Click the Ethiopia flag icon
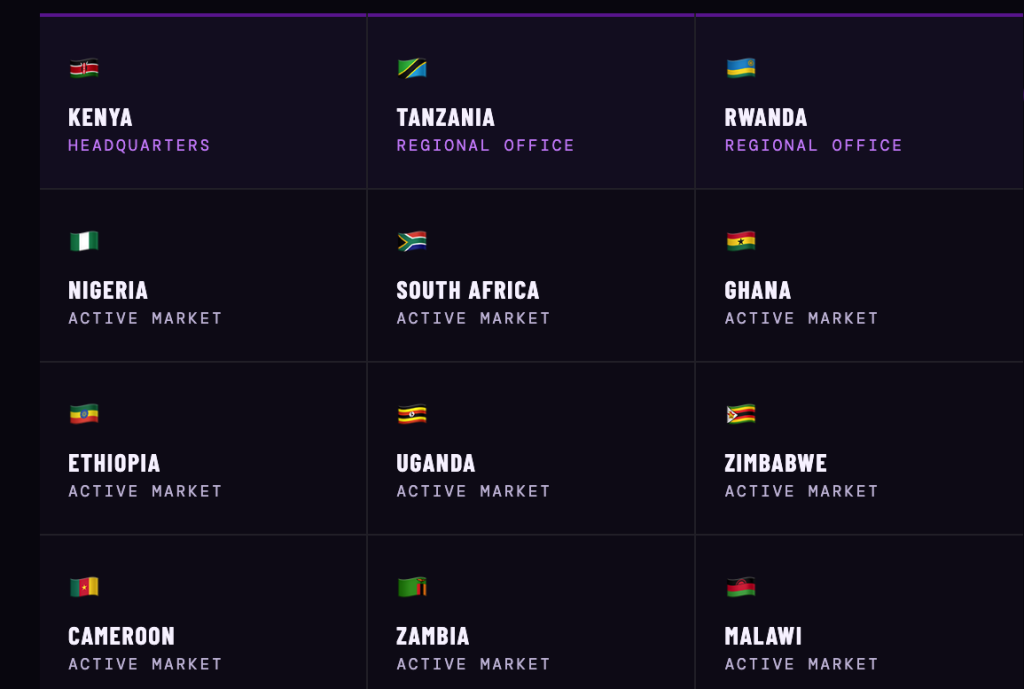The width and height of the screenshot is (1024, 689). pyautogui.click(x=84, y=414)
